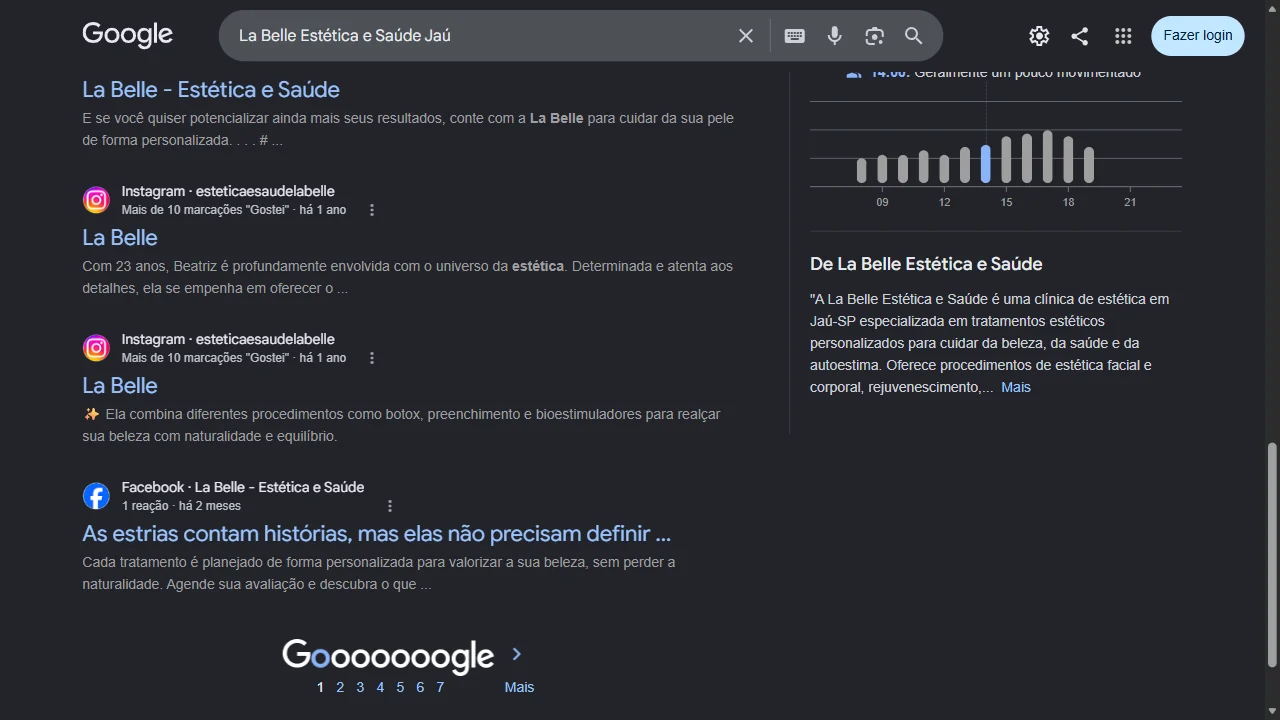Expand business description with the Mais link
The image size is (1280, 720).
point(1016,387)
